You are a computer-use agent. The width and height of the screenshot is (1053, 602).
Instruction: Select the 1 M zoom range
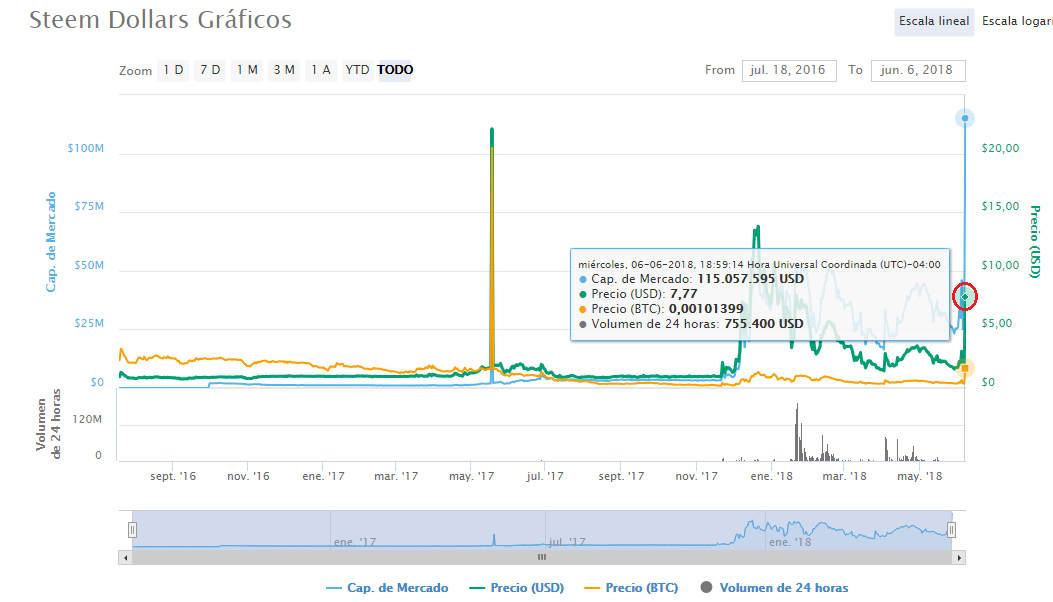(x=247, y=70)
